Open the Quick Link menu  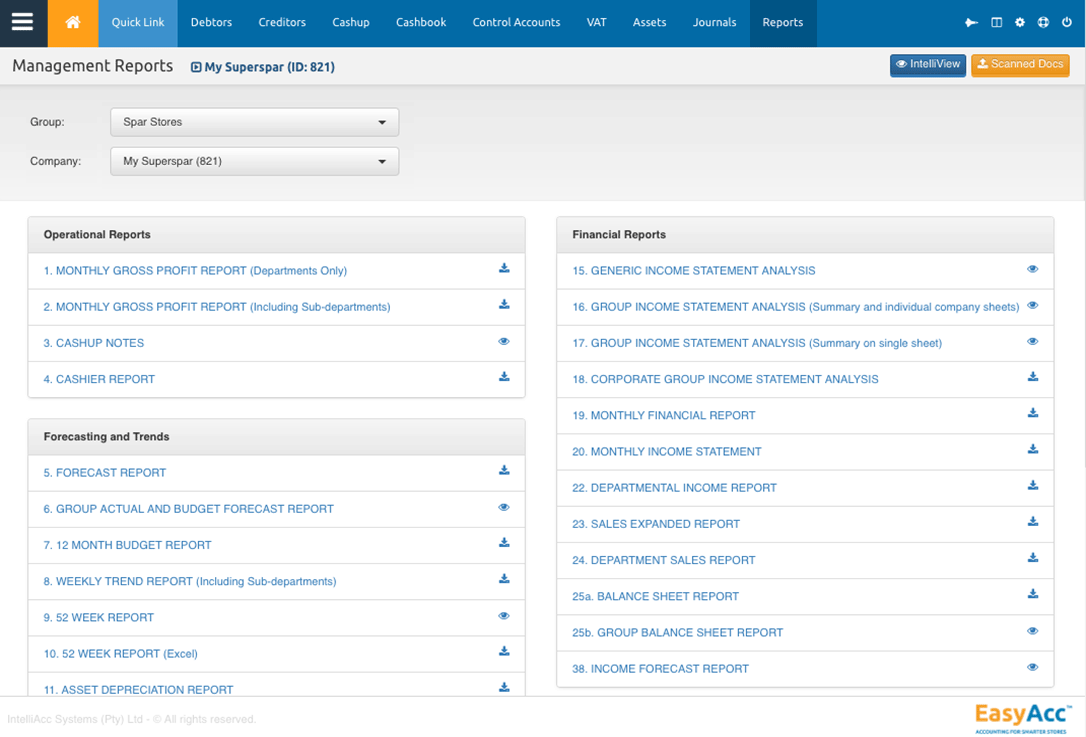tap(138, 23)
